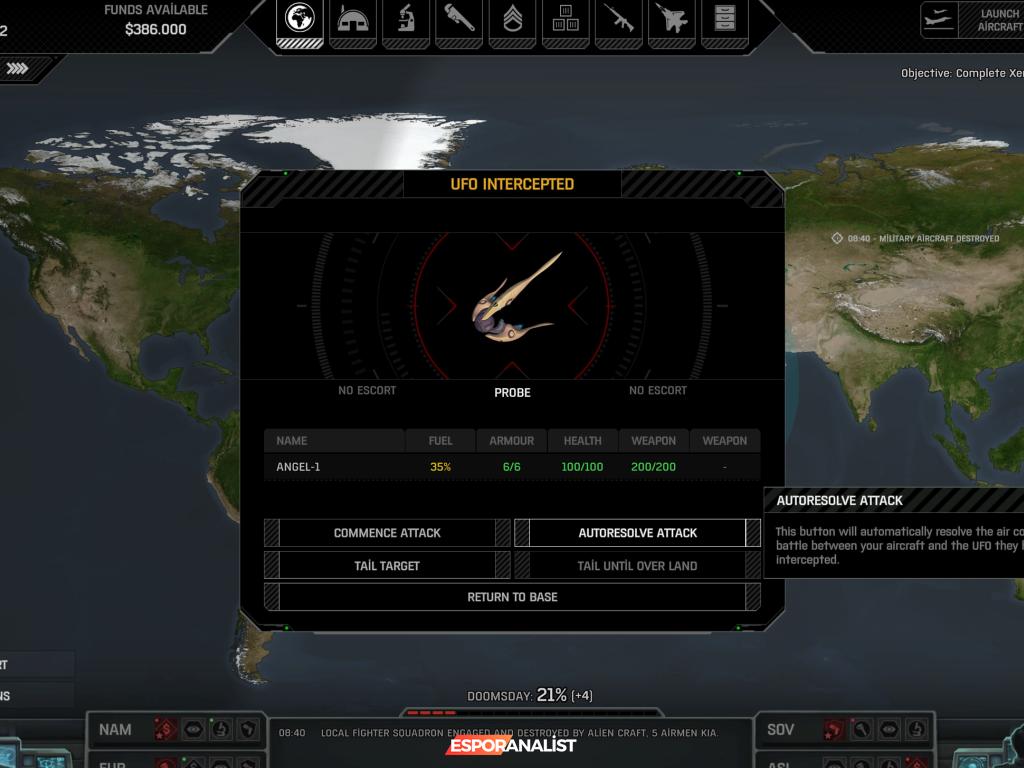Open the Armory rifle screen
The height and width of the screenshot is (768, 1024).
pyautogui.click(x=618, y=20)
